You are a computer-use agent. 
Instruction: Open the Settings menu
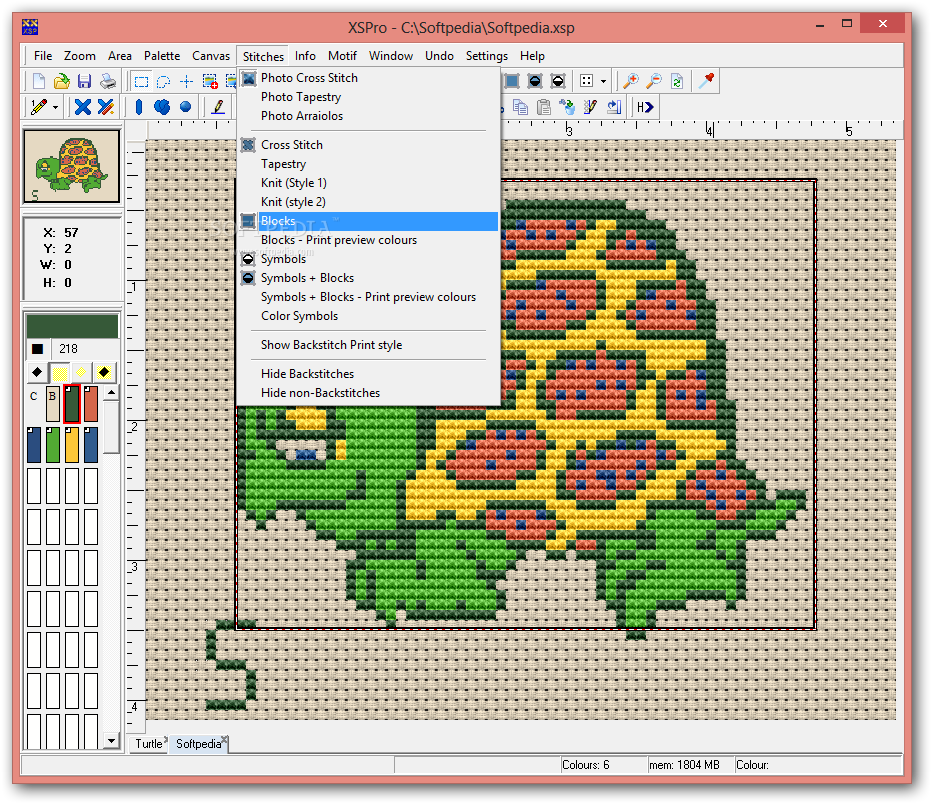pos(487,56)
